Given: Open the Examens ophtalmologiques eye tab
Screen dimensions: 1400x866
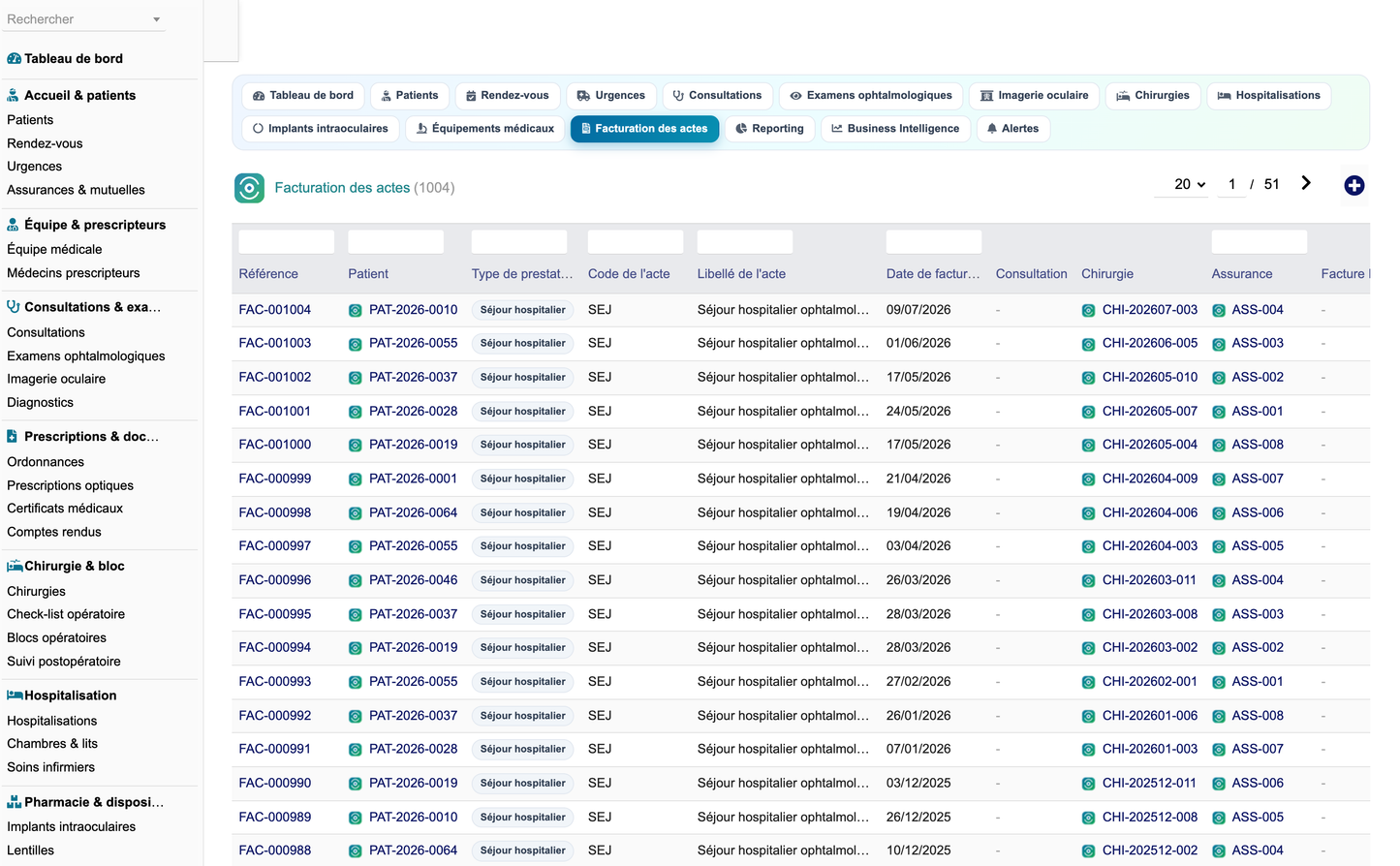Looking at the screenshot, I should [871, 96].
